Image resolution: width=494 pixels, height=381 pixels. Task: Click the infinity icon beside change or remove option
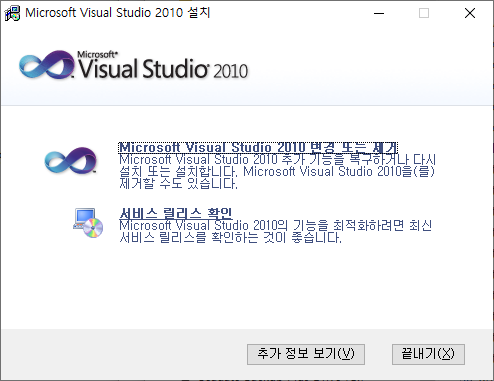(x=70, y=160)
